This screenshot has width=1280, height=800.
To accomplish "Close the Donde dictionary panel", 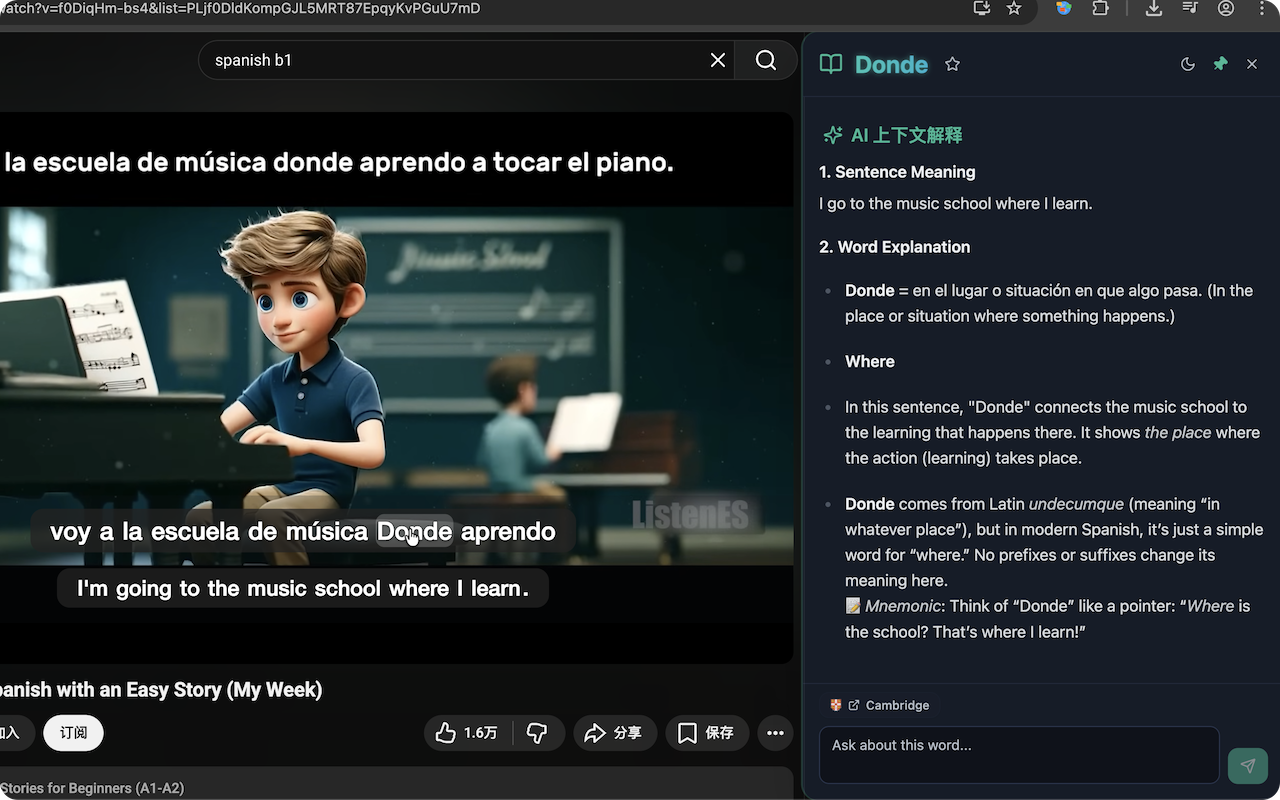I will [x=1252, y=64].
